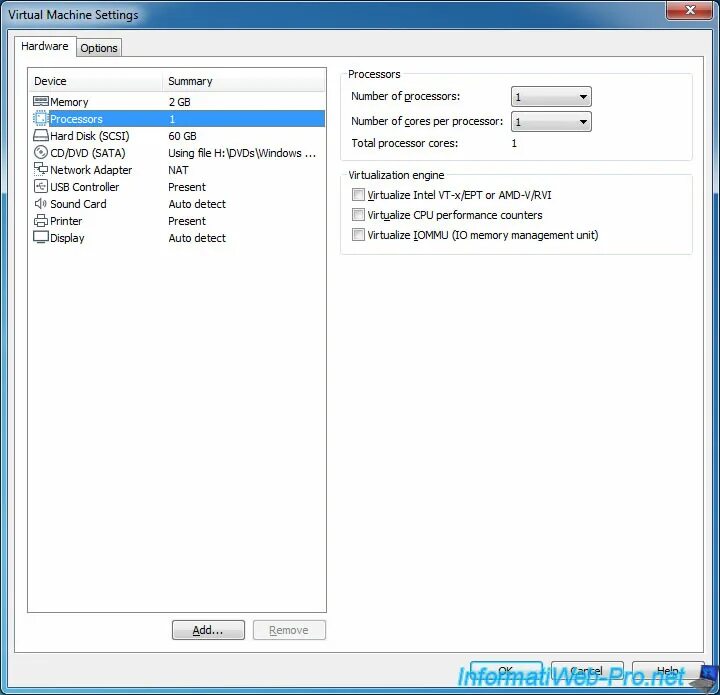Viewport: 720px width, 695px height.
Task: Click the 'Using file H:\DVDs\Windows ...' summary
Action: (x=242, y=153)
